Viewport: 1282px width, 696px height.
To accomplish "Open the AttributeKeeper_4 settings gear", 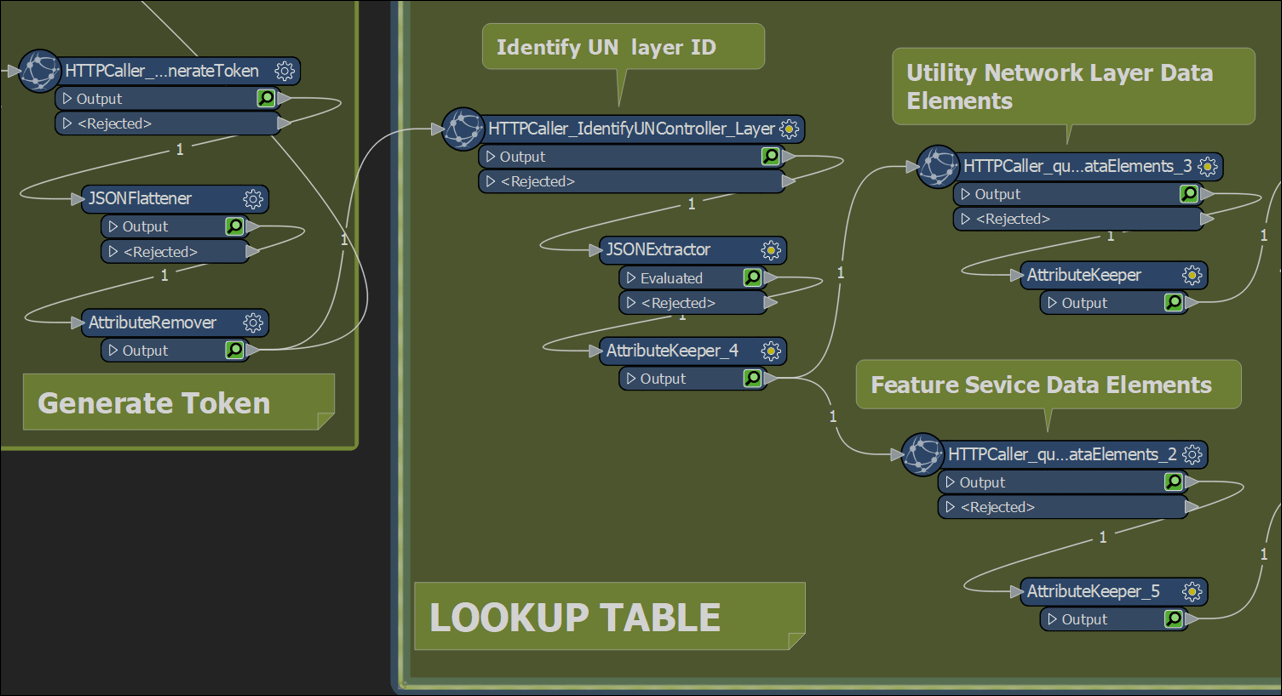I will click(x=770, y=351).
